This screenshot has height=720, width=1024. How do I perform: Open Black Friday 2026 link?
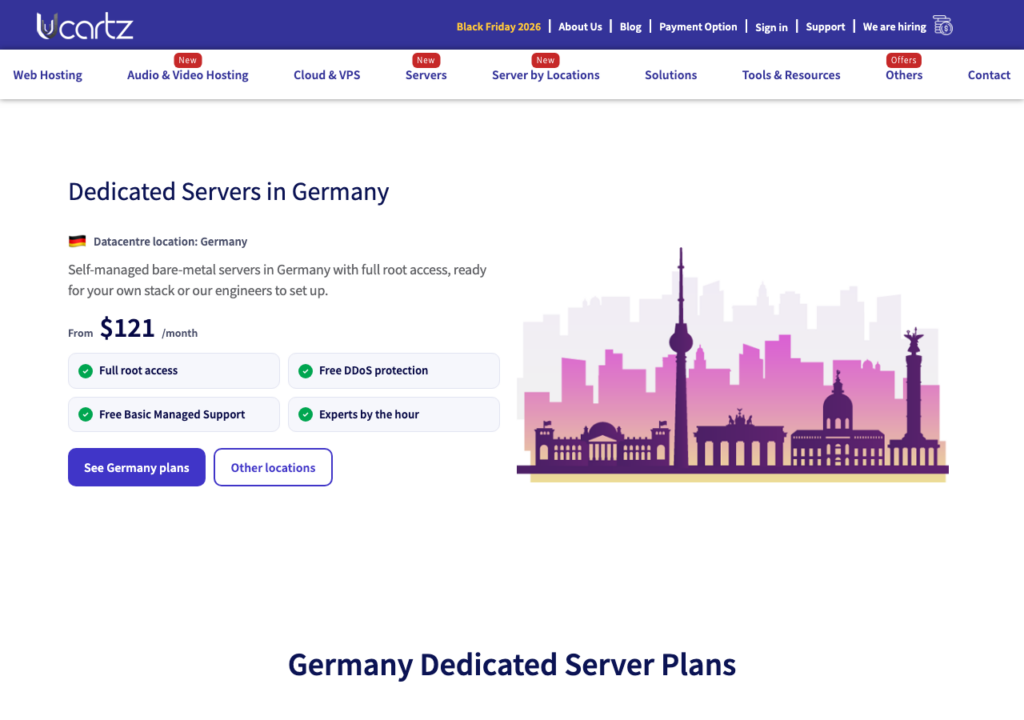498,27
